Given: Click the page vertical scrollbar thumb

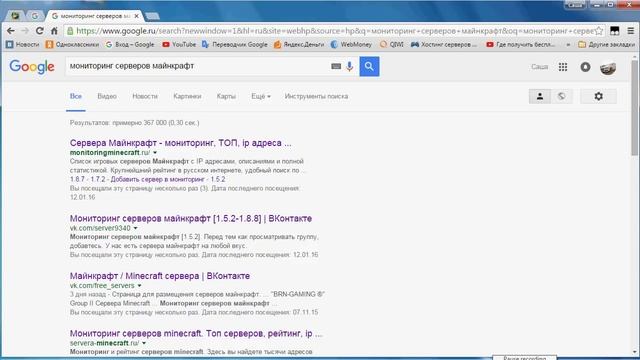Looking at the screenshot, I should (635, 108).
